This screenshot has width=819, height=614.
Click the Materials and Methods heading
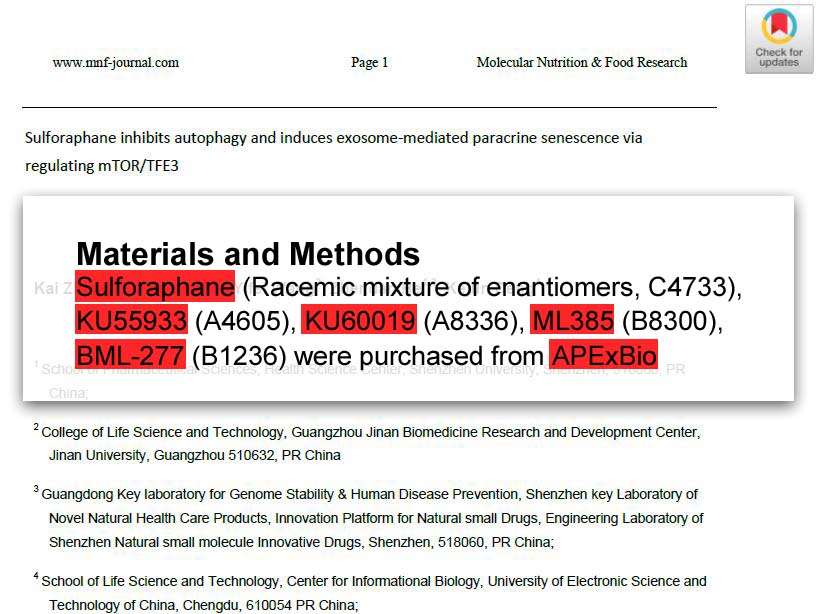248,253
